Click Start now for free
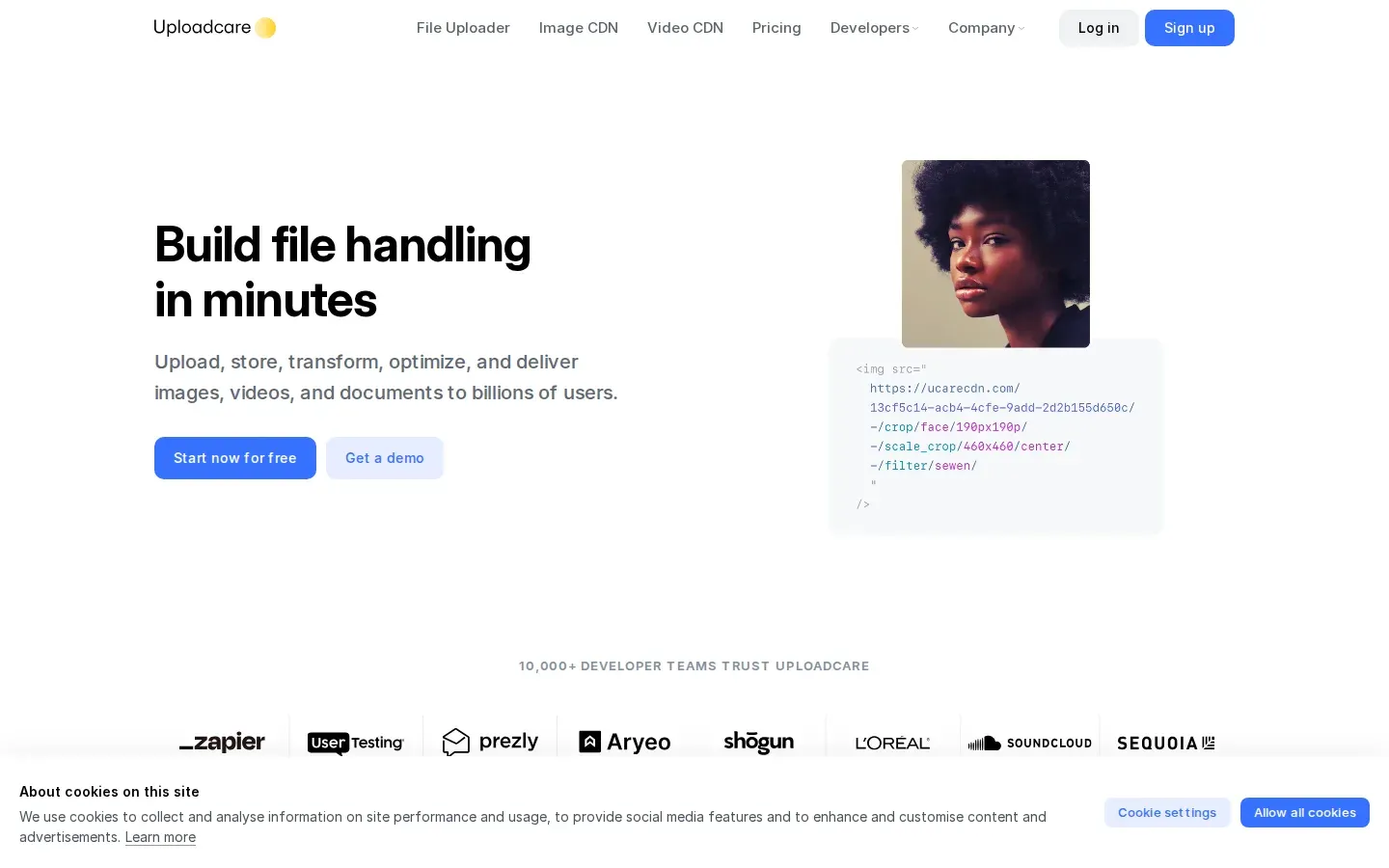 pos(235,458)
